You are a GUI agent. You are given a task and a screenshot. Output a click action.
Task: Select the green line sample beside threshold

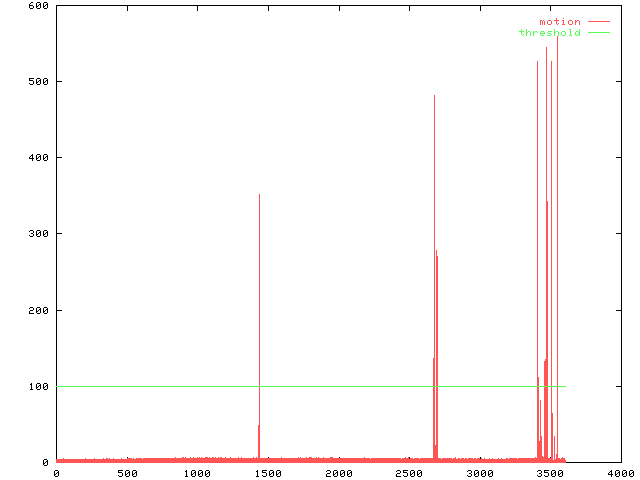(598, 33)
